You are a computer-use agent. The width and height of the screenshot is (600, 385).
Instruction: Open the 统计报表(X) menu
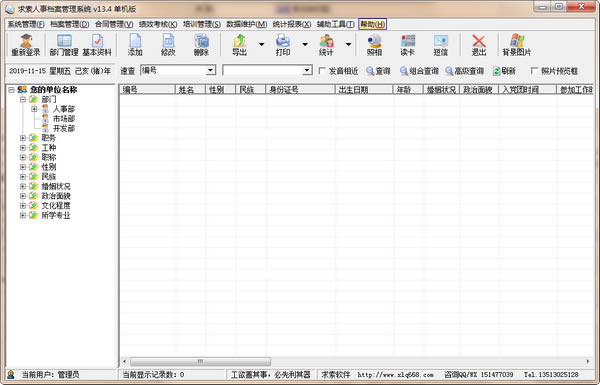coord(292,24)
